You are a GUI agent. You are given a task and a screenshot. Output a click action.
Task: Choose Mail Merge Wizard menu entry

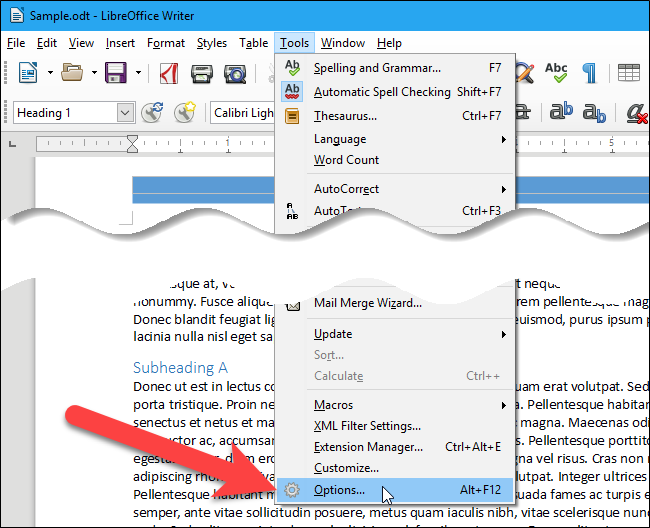[x=395, y=303]
